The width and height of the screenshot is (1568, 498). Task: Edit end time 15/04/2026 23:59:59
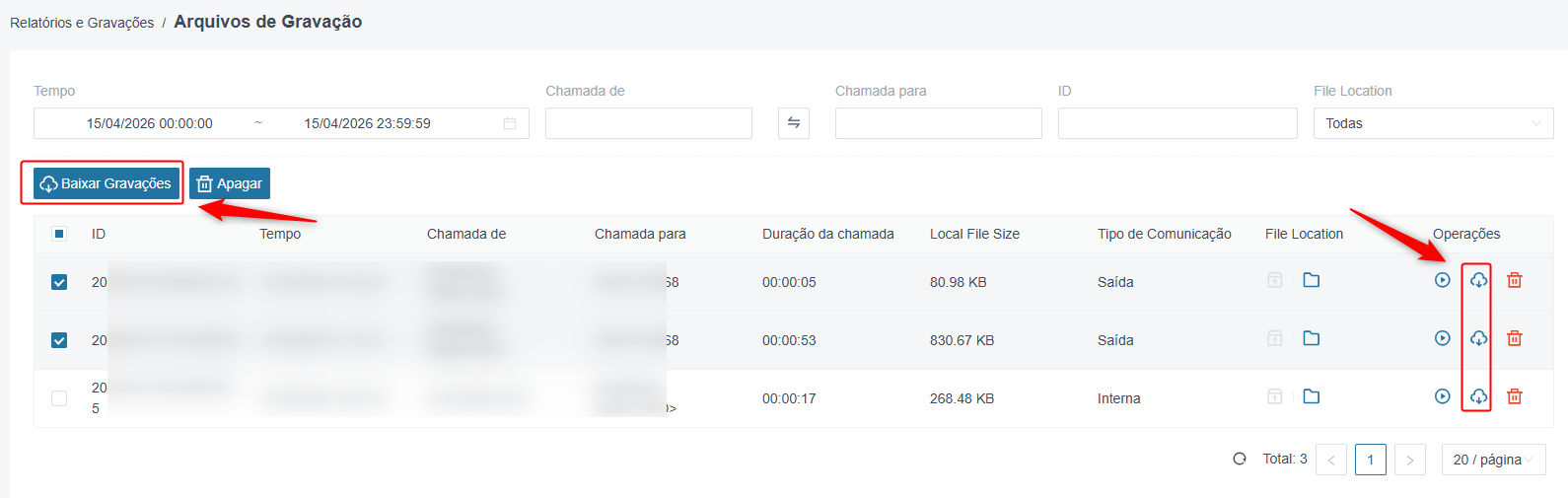368,123
